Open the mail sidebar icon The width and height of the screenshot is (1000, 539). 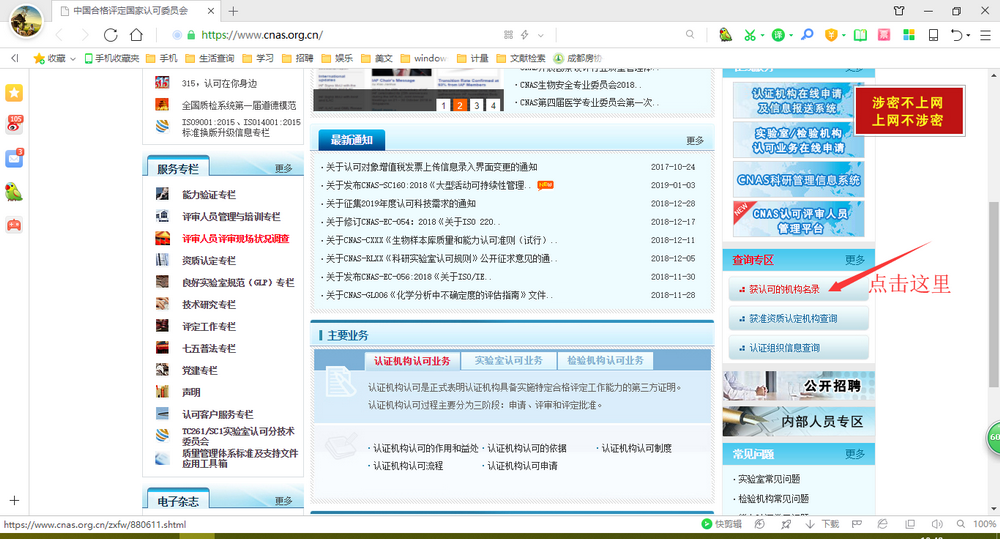tap(14, 158)
